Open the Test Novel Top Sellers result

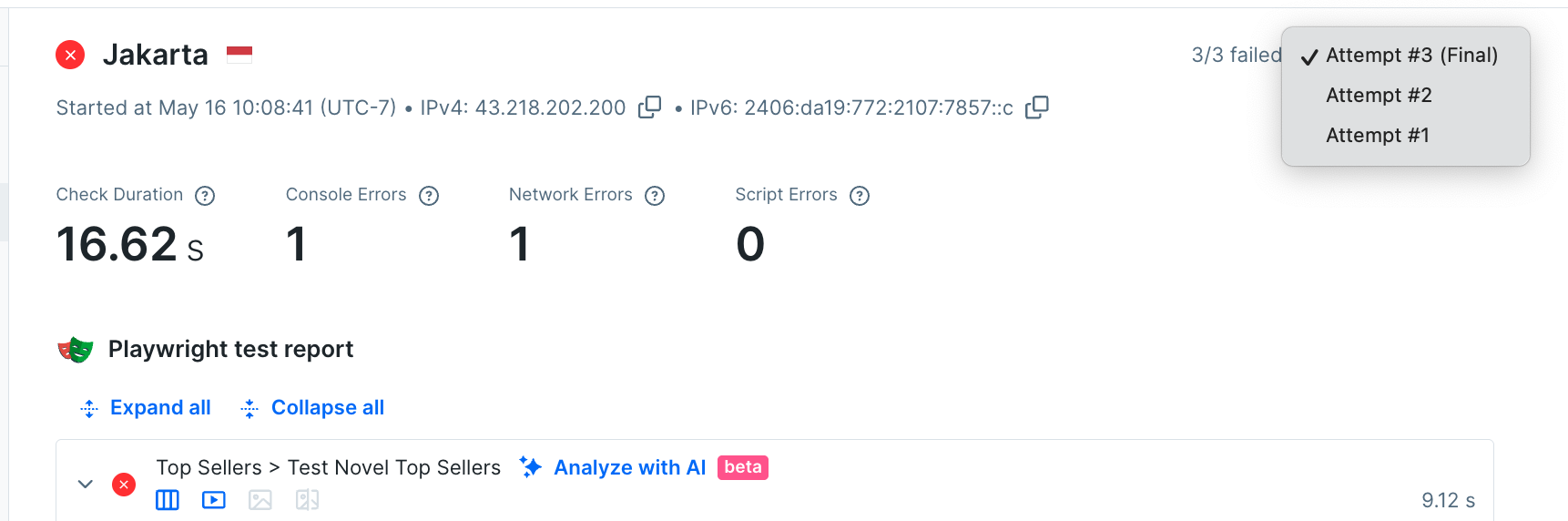click(393, 468)
